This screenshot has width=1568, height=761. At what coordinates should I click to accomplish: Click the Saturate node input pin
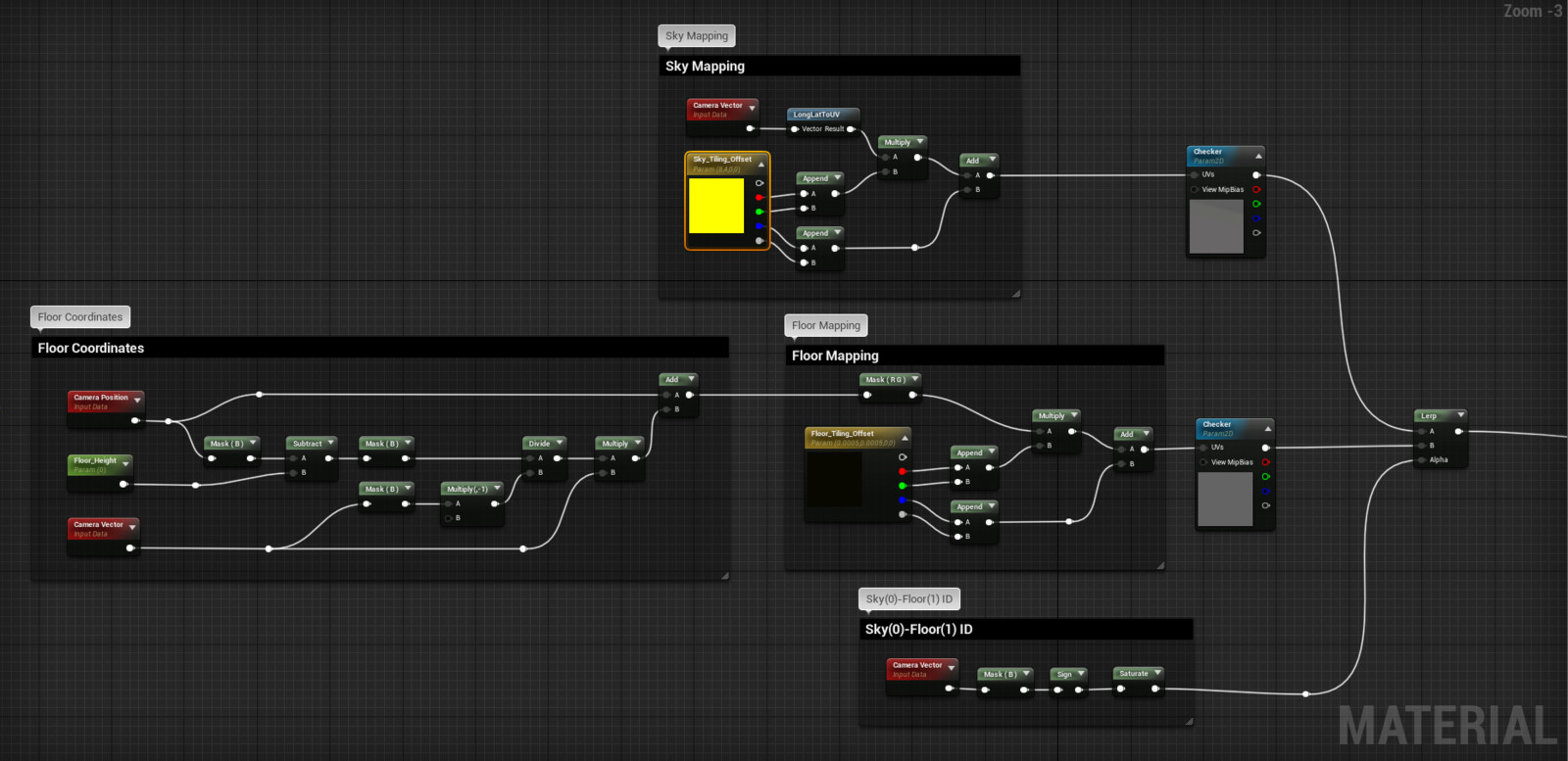click(1121, 689)
